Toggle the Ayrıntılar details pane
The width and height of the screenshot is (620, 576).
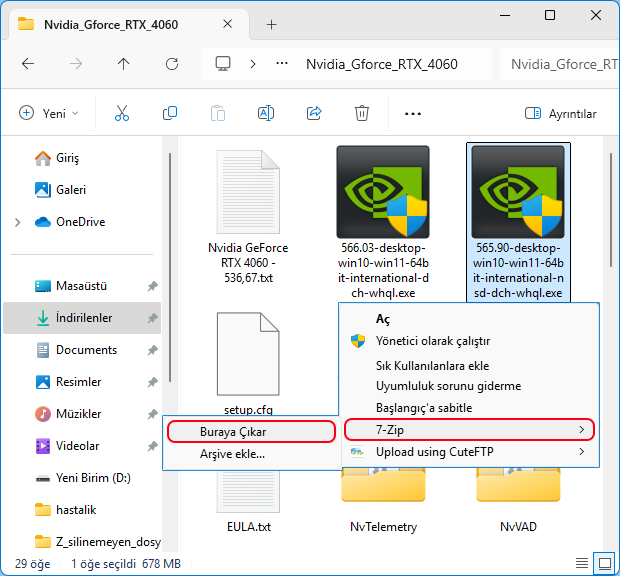point(561,114)
